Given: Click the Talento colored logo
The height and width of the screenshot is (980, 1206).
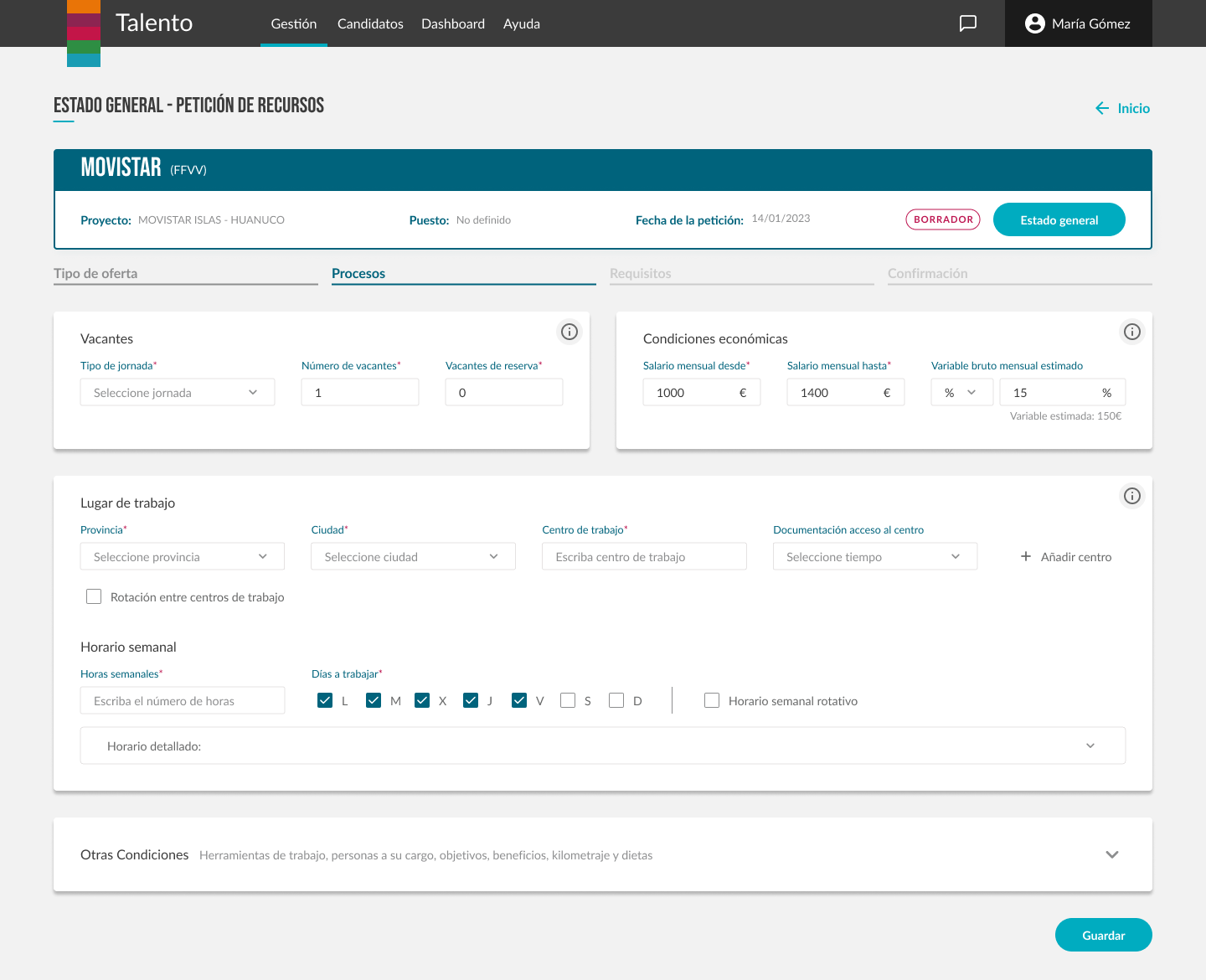Looking at the screenshot, I should [84, 33].
